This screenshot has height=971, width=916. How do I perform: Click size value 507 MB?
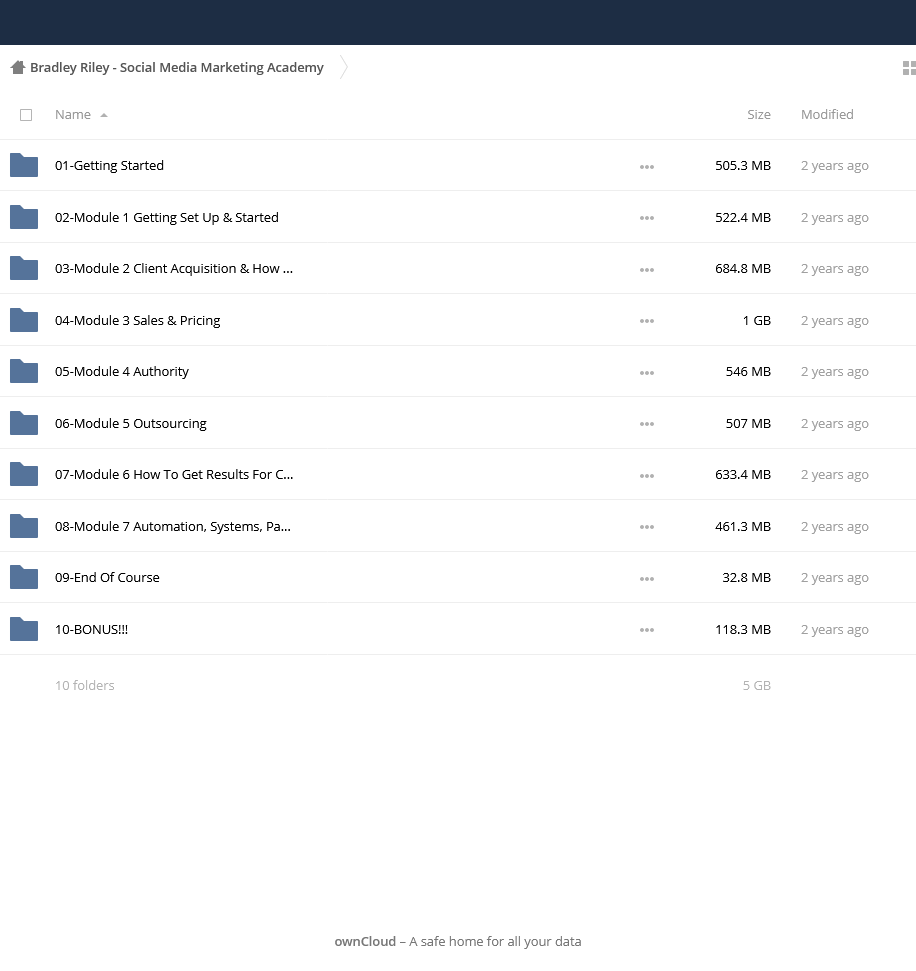pyautogui.click(x=748, y=423)
